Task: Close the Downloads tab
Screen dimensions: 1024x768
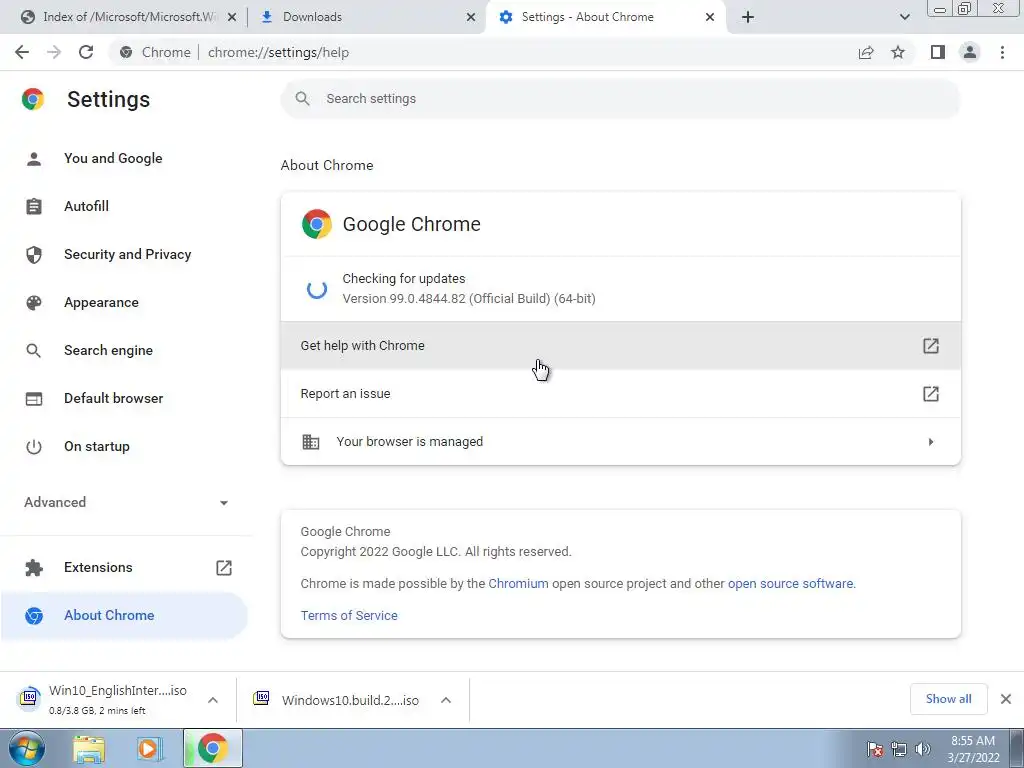Action: click(x=471, y=17)
